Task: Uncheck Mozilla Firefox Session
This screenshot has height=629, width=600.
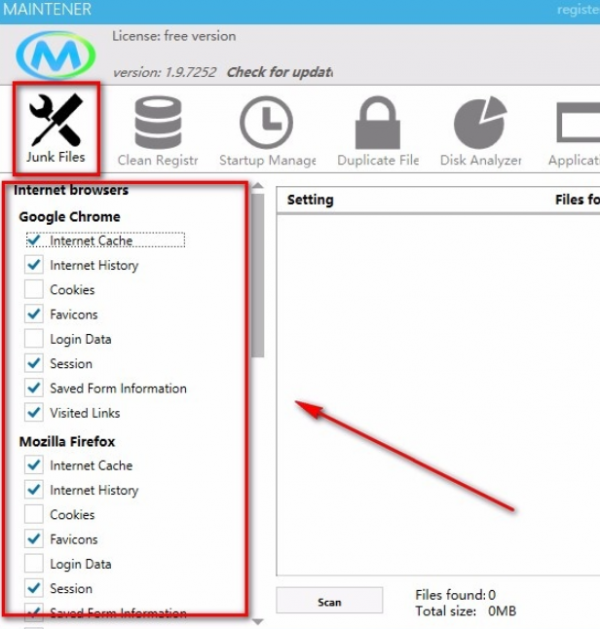Action: click(x=34, y=588)
